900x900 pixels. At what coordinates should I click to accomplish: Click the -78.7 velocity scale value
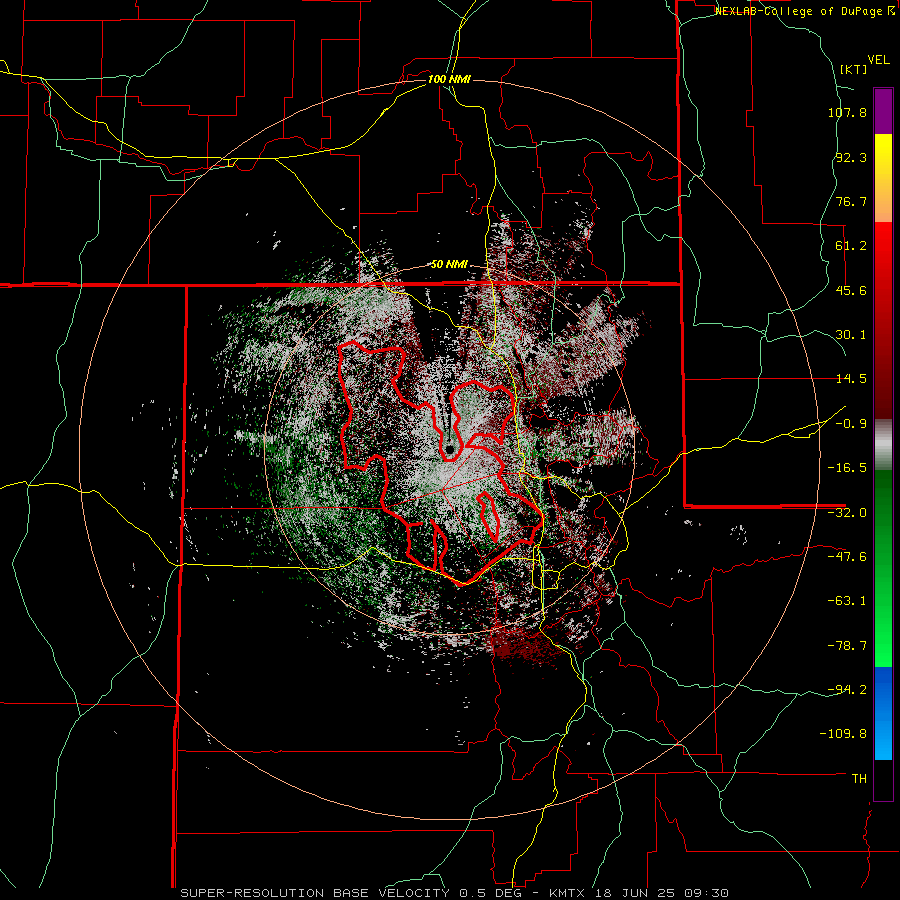pyautogui.click(x=847, y=646)
